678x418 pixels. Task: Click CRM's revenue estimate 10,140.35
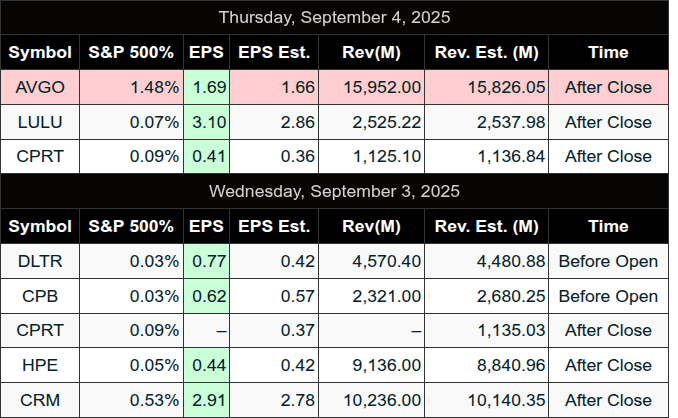[486, 400]
